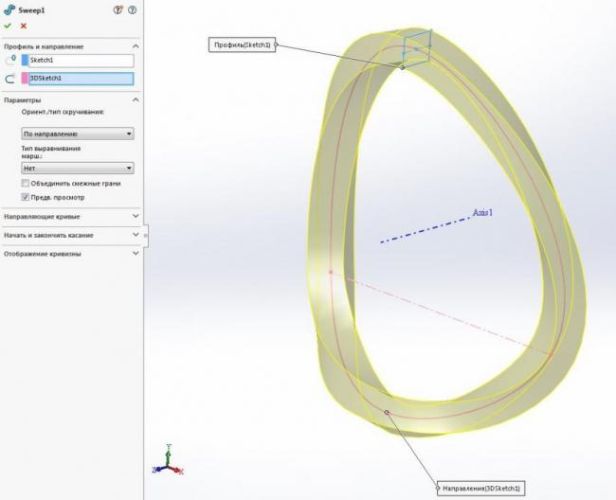Click the profile selection icon beside Sketch1
Viewport: 616px width, 500px height.
point(10,60)
